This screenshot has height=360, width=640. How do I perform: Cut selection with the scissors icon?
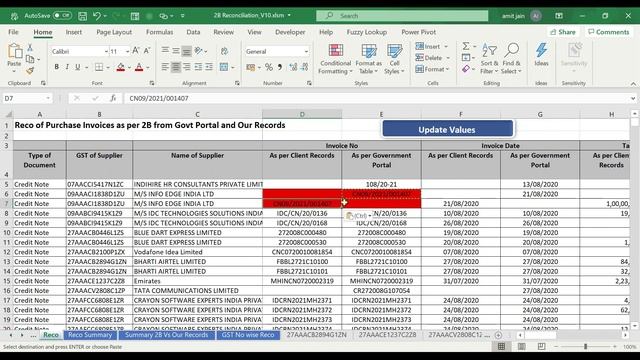pos(30,48)
